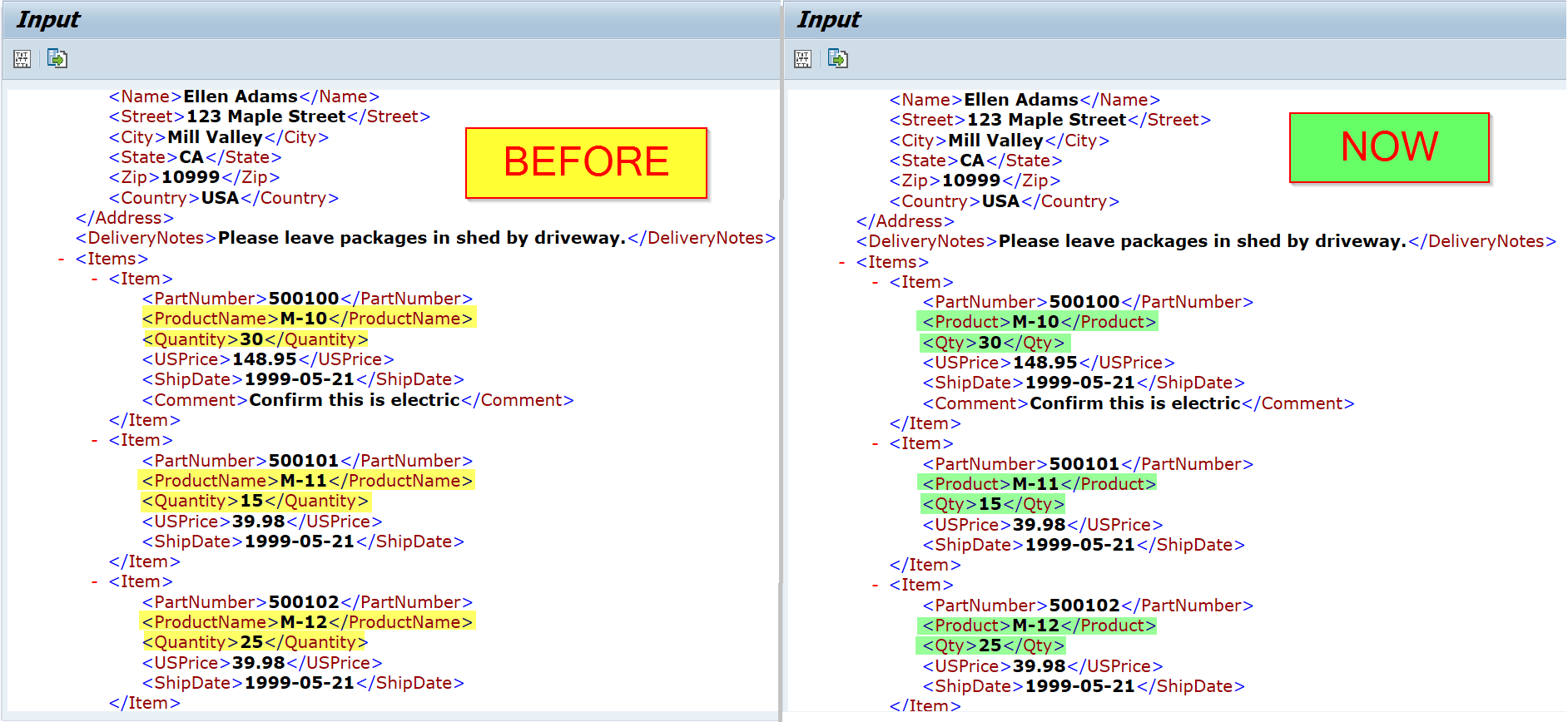The height and width of the screenshot is (722, 1568).
Task: Collapse the first Item node in BEFORE panel
Action: 95,279
